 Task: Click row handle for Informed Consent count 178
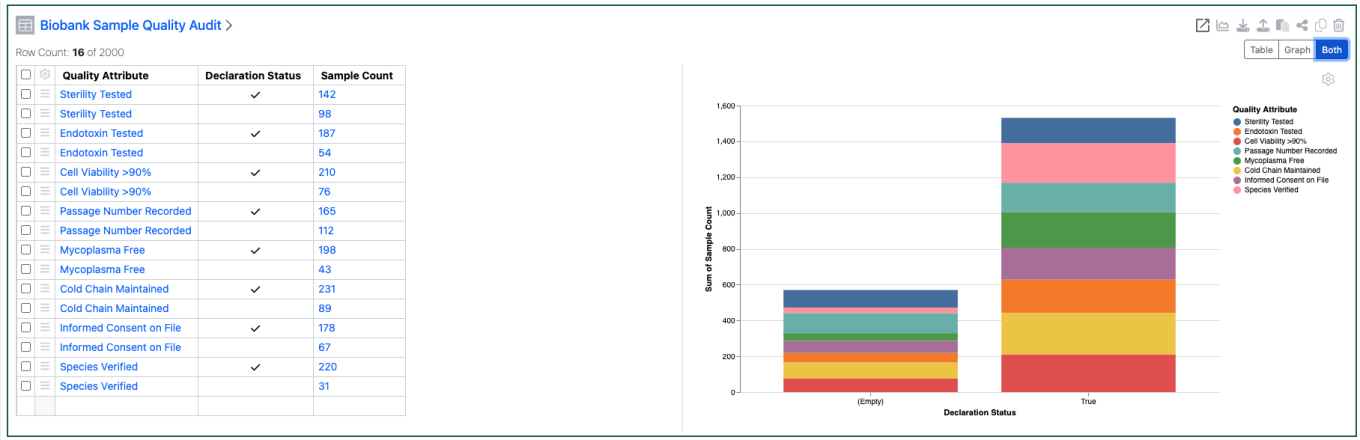click(x=45, y=328)
